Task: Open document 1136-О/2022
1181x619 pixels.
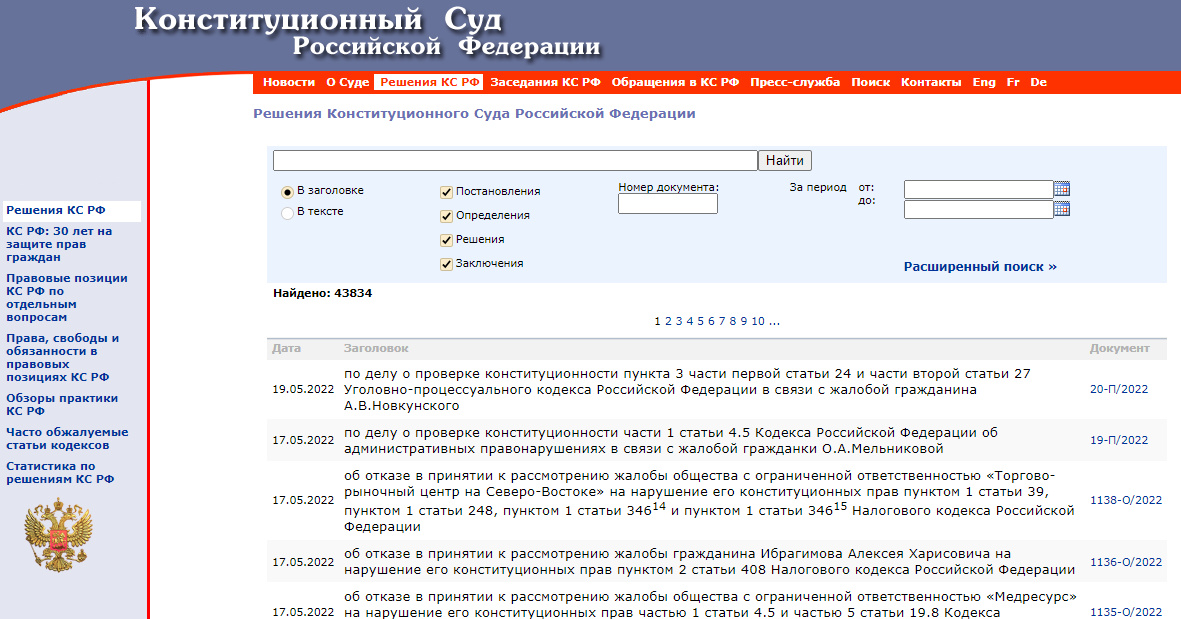Action: (1126, 562)
